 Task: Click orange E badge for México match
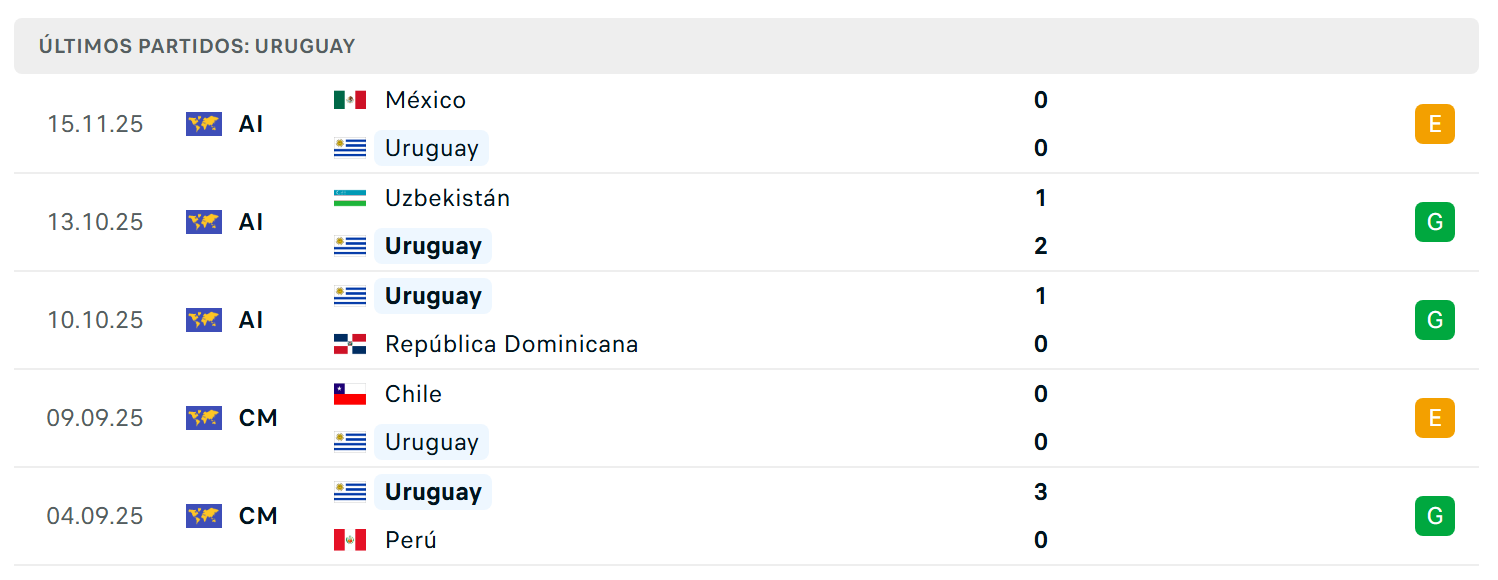click(x=1435, y=124)
